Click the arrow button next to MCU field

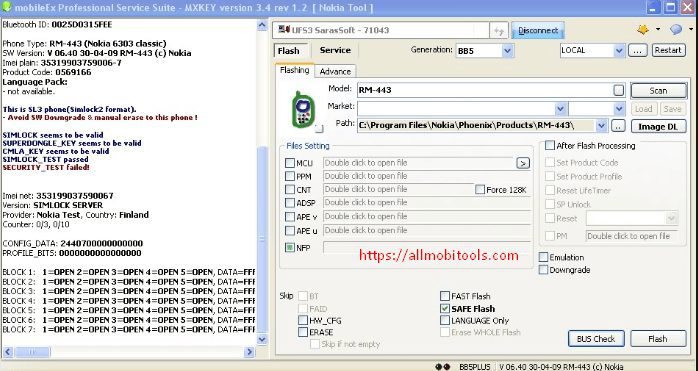(523, 163)
